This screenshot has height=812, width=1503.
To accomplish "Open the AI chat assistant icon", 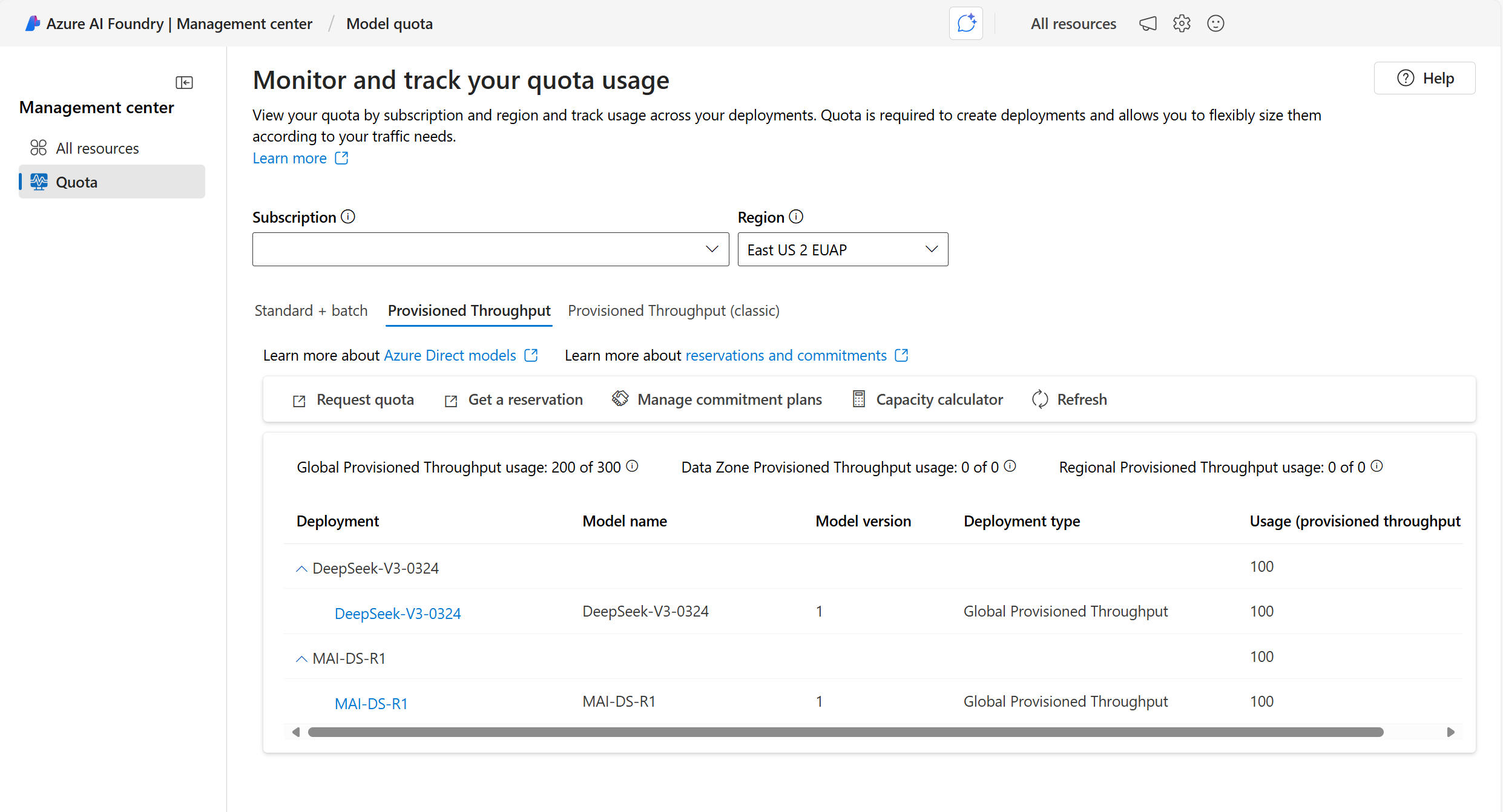I will click(965, 24).
